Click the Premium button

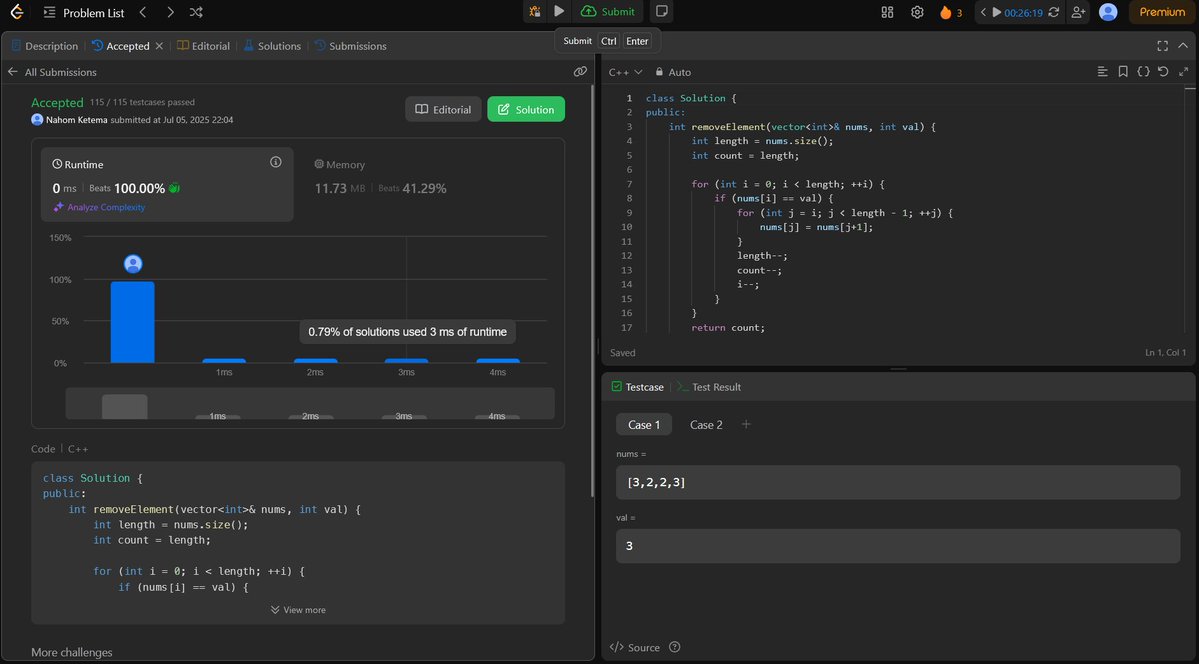tap(1162, 11)
